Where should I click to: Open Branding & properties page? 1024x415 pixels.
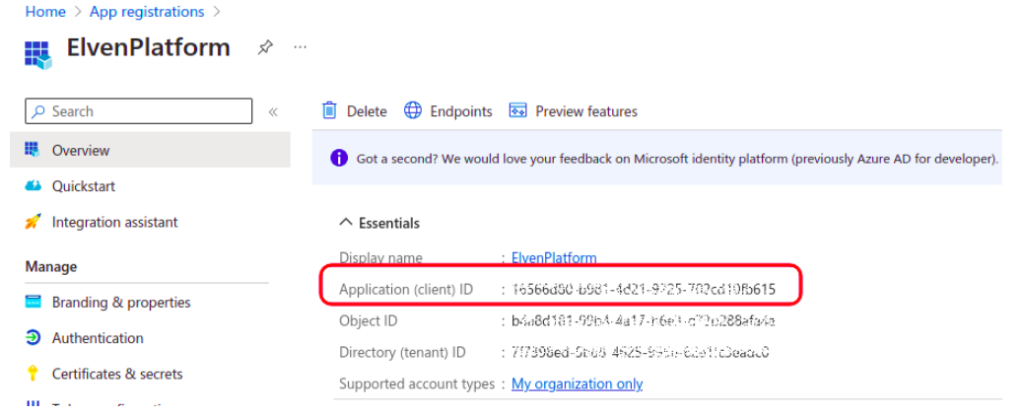pyautogui.click(x=121, y=302)
